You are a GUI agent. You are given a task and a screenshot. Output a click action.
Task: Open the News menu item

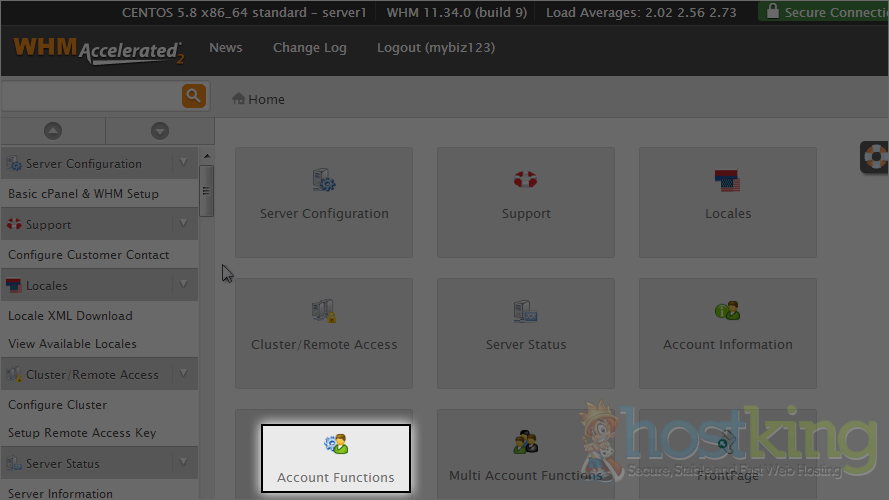[x=225, y=48]
